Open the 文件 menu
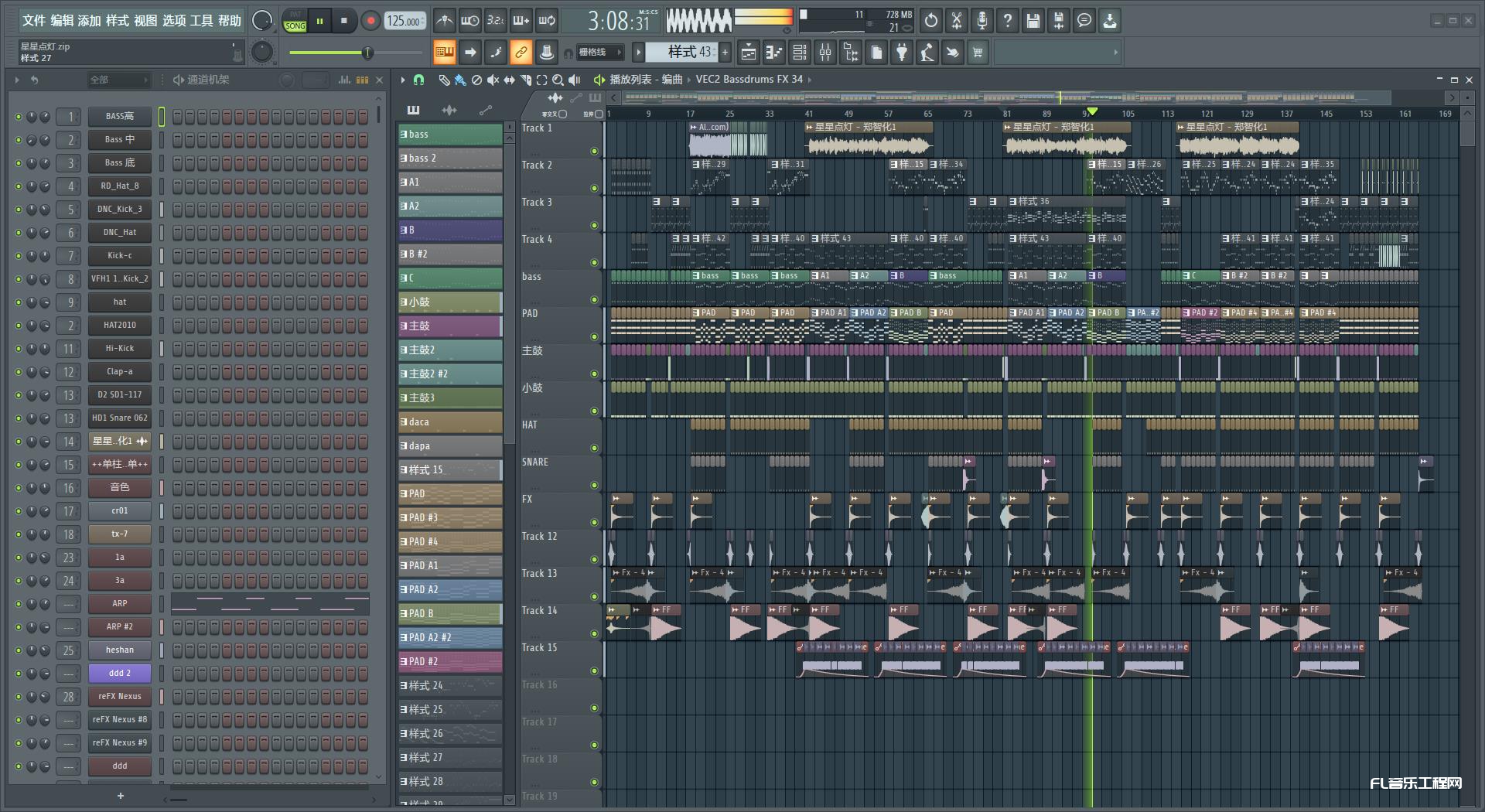This screenshot has height=812, width=1485. (34, 21)
